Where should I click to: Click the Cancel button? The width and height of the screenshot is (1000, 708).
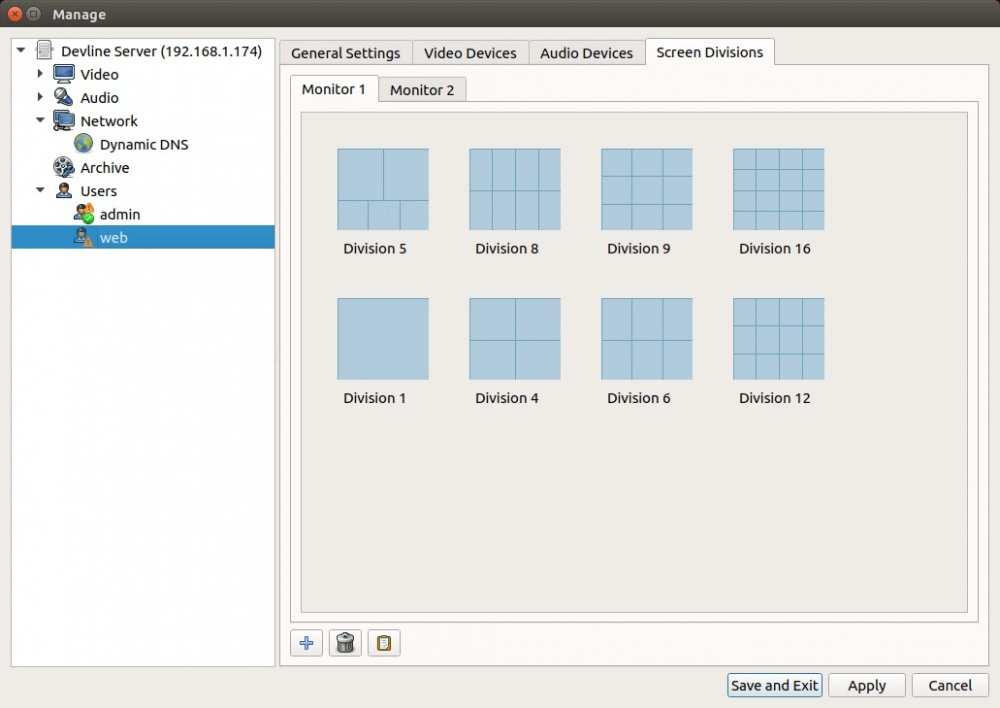tap(950, 686)
